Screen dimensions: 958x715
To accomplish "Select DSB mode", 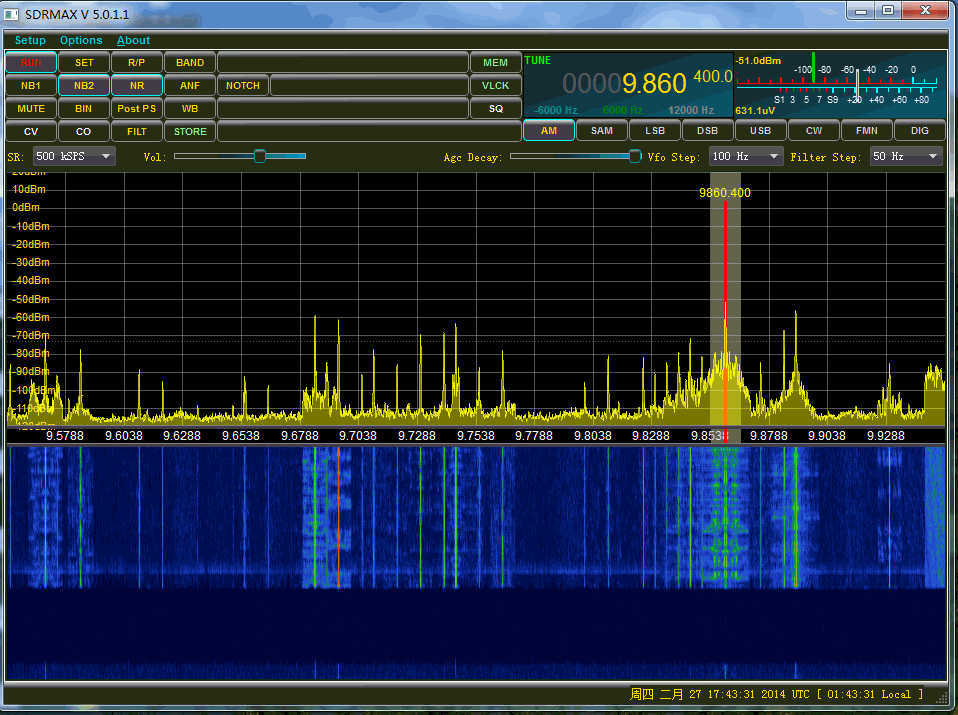I will (708, 130).
